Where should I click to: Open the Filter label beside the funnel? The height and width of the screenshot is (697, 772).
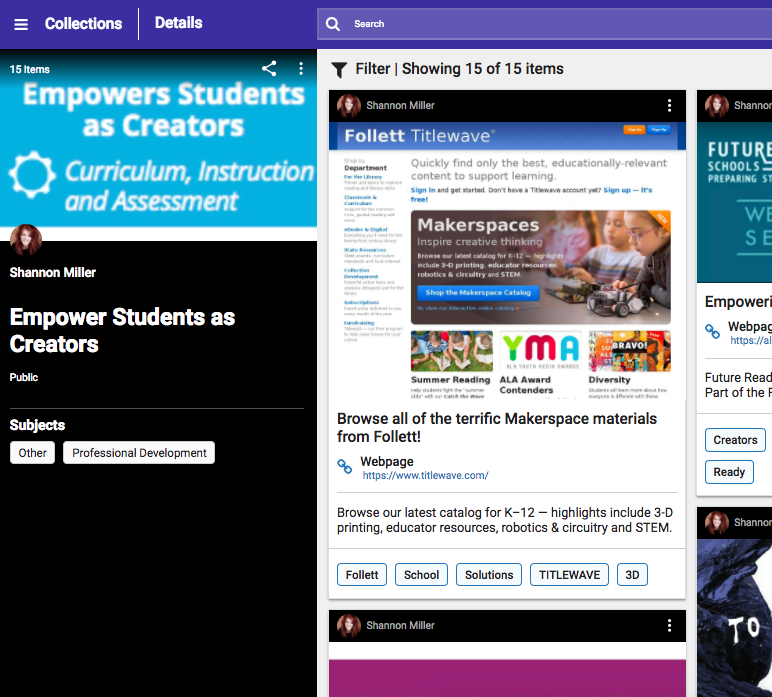click(373, 69)
